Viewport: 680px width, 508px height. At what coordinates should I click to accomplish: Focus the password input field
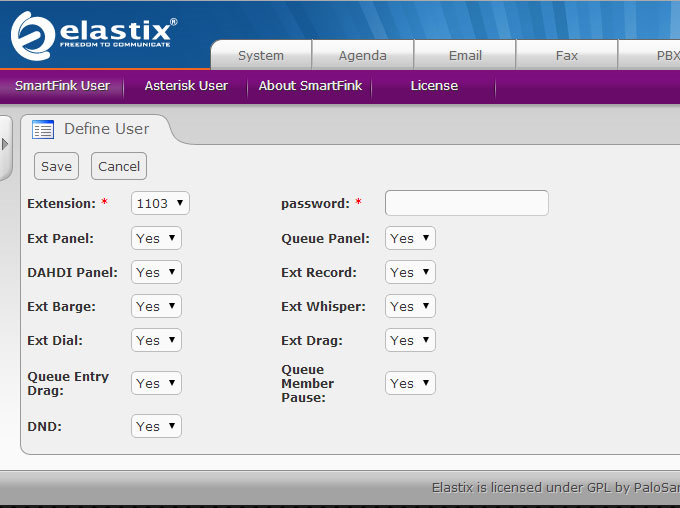467,203
